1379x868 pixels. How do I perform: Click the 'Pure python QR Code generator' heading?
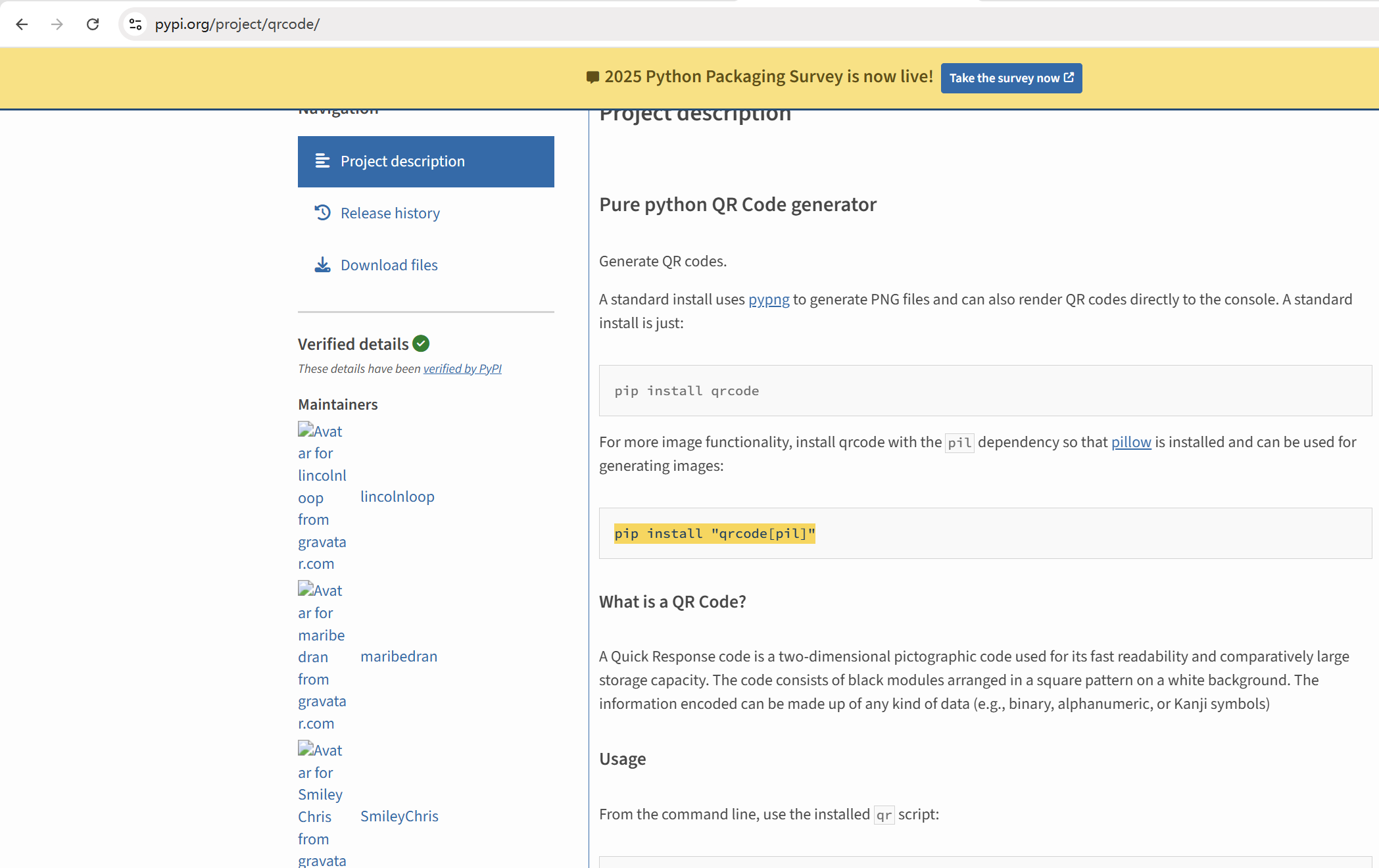[738, 205]
